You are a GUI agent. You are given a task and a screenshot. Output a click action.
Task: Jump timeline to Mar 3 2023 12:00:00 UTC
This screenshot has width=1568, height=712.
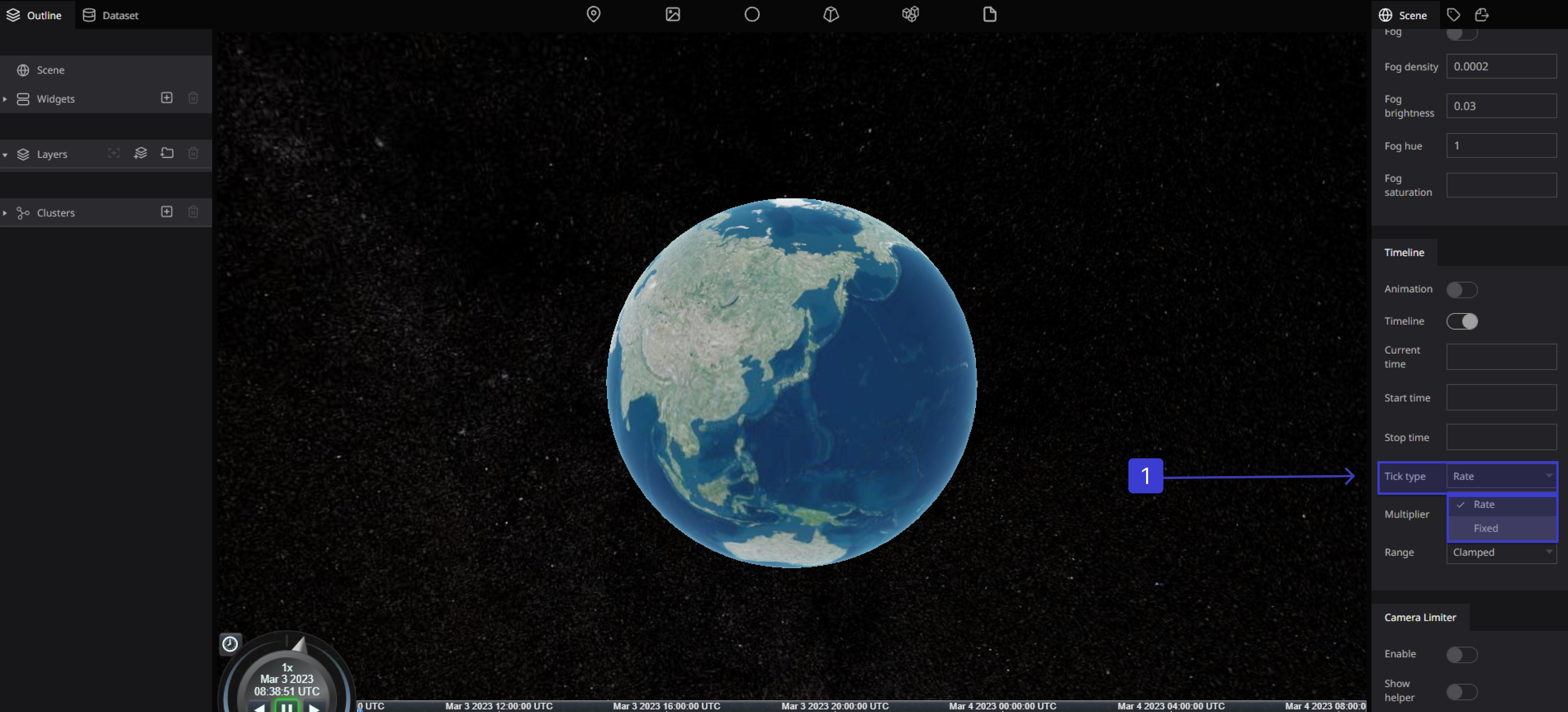coord(499,706)
